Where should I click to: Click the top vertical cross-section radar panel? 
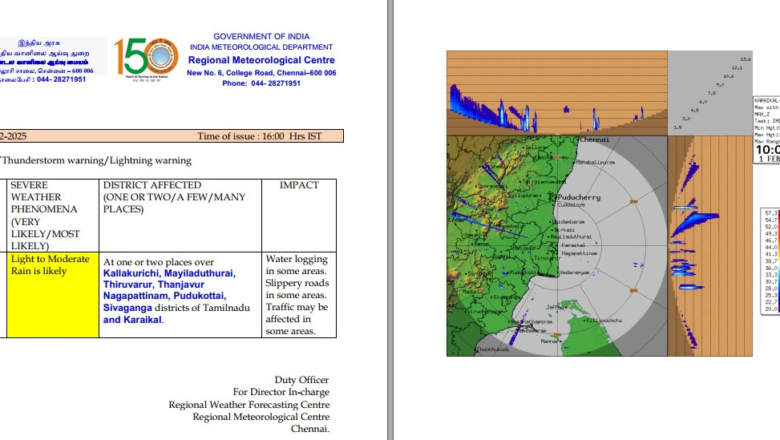tap(555, 92)
